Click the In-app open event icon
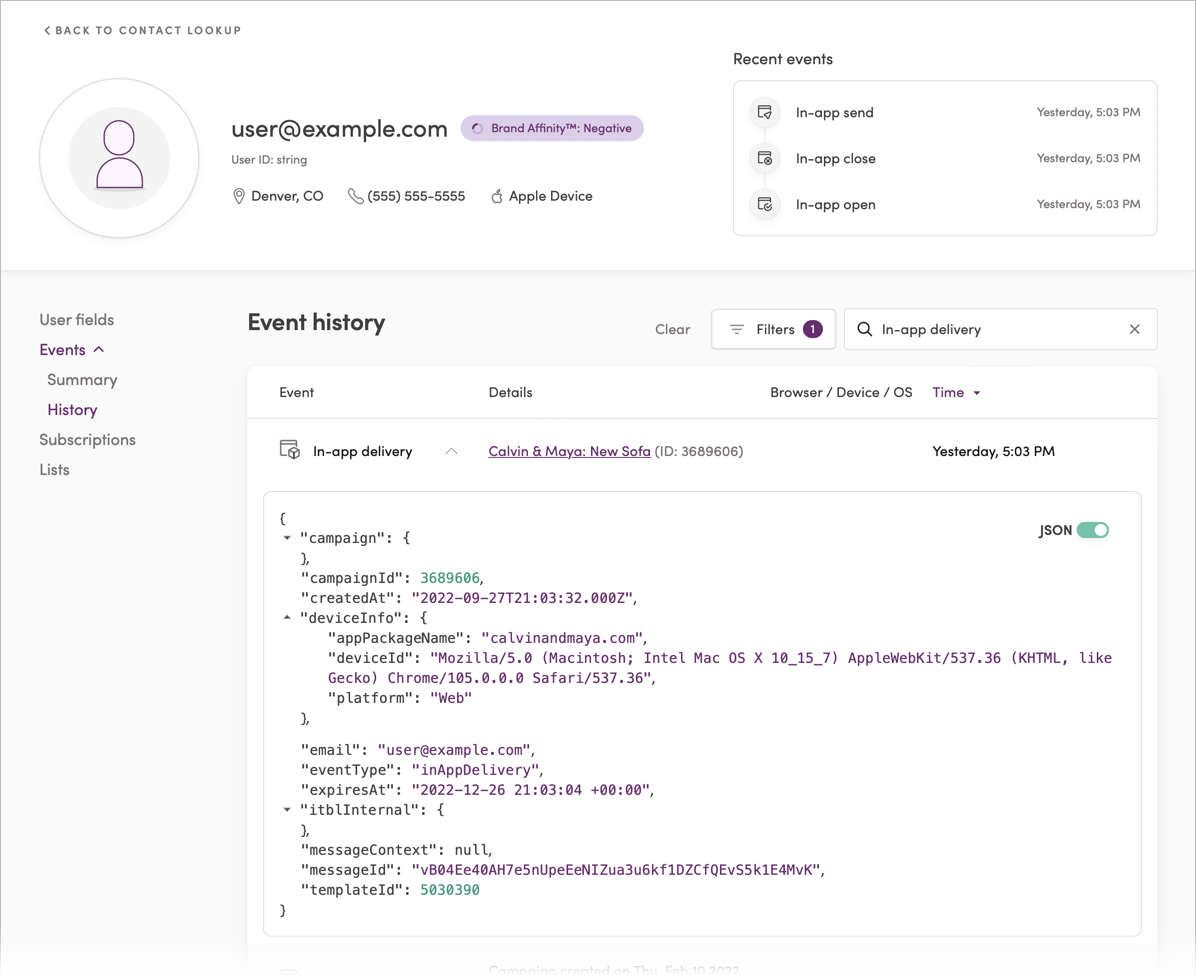The height and width of the screenshot is (976, 1196). click(764, 204)
